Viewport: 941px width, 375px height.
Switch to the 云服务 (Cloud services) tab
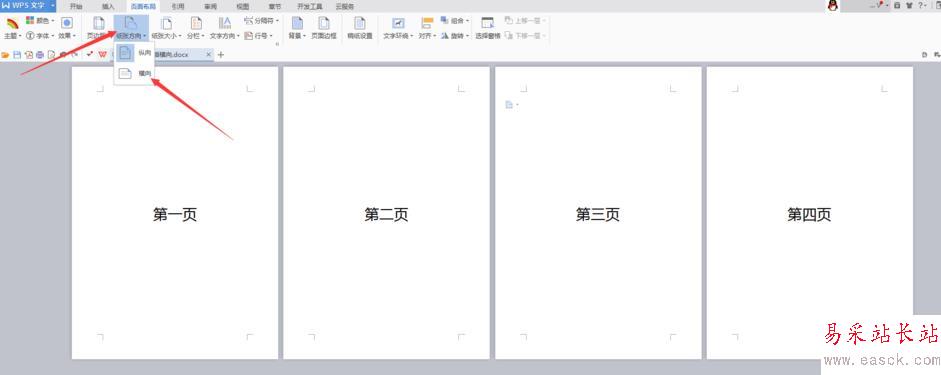tap(344, 7)
